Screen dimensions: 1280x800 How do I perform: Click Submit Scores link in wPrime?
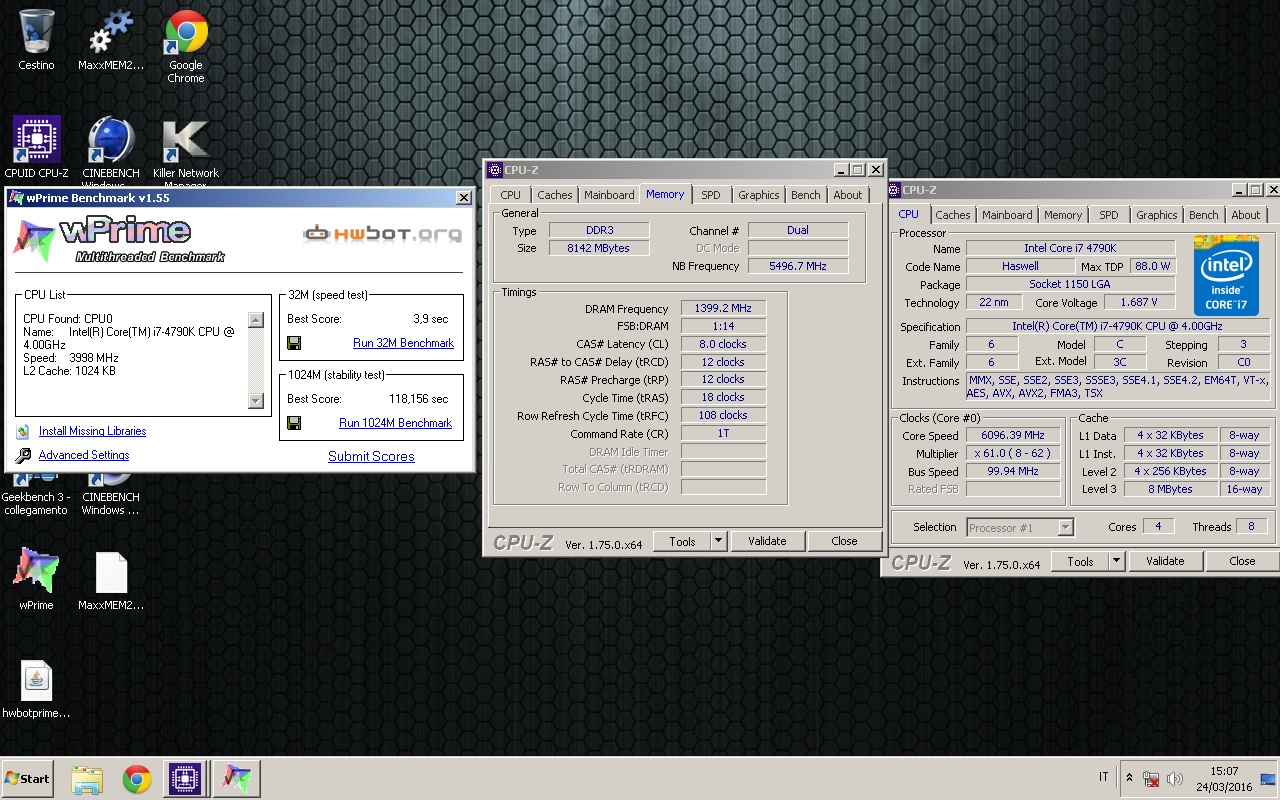tap(371, 456)
